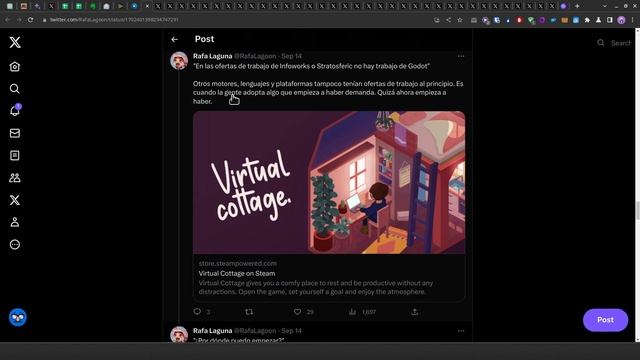The height and width of the screenshot is (360, 640).
Task: Open Rafa Laguna name on the second post
Action: click(213, 331)
